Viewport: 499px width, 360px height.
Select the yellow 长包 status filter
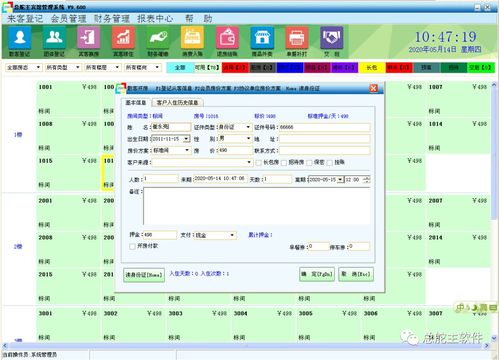[x=372, y=68]
